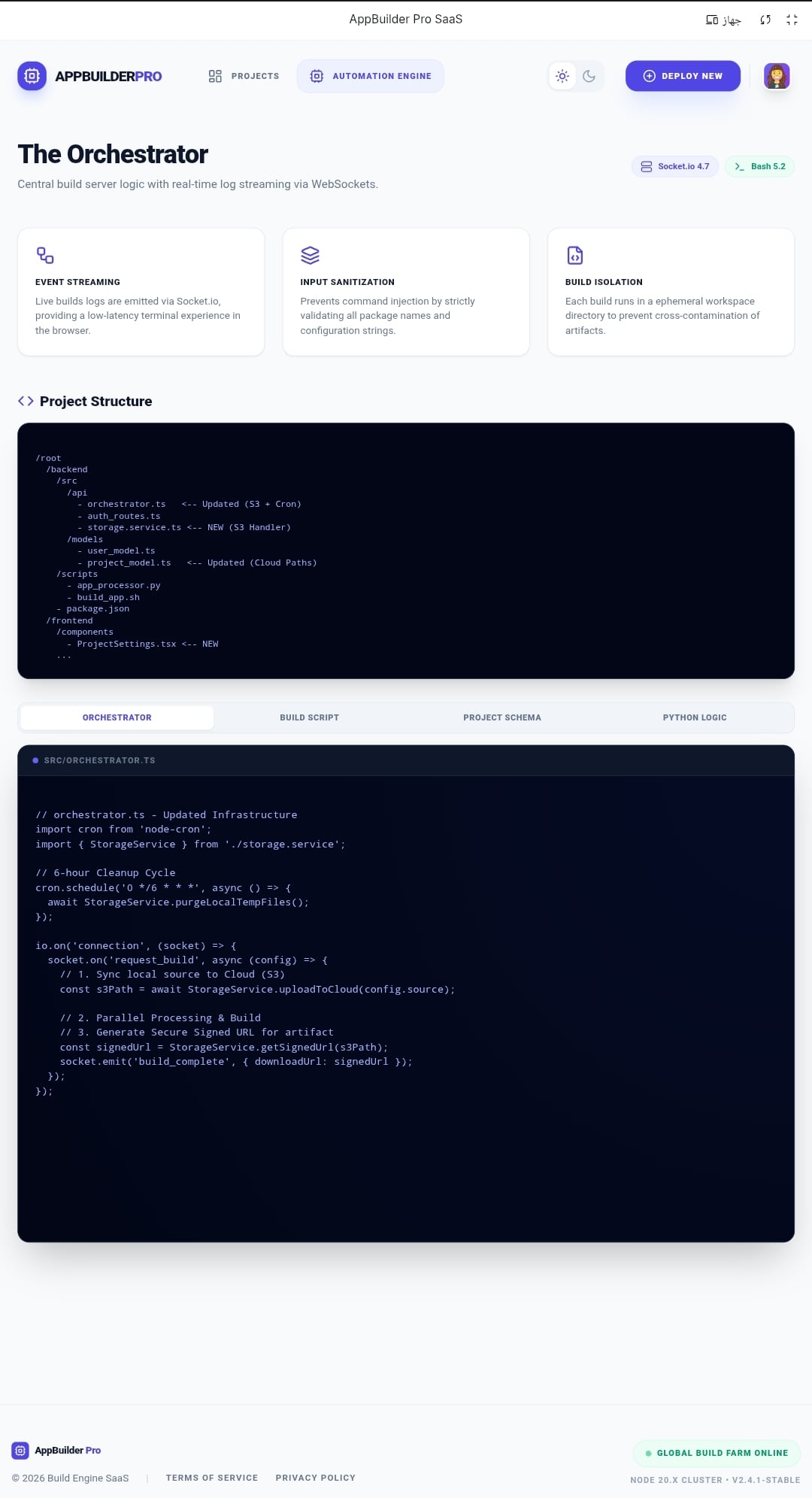
Task: Switch to the Build Script tab
Action: click(x=310, y=717)
